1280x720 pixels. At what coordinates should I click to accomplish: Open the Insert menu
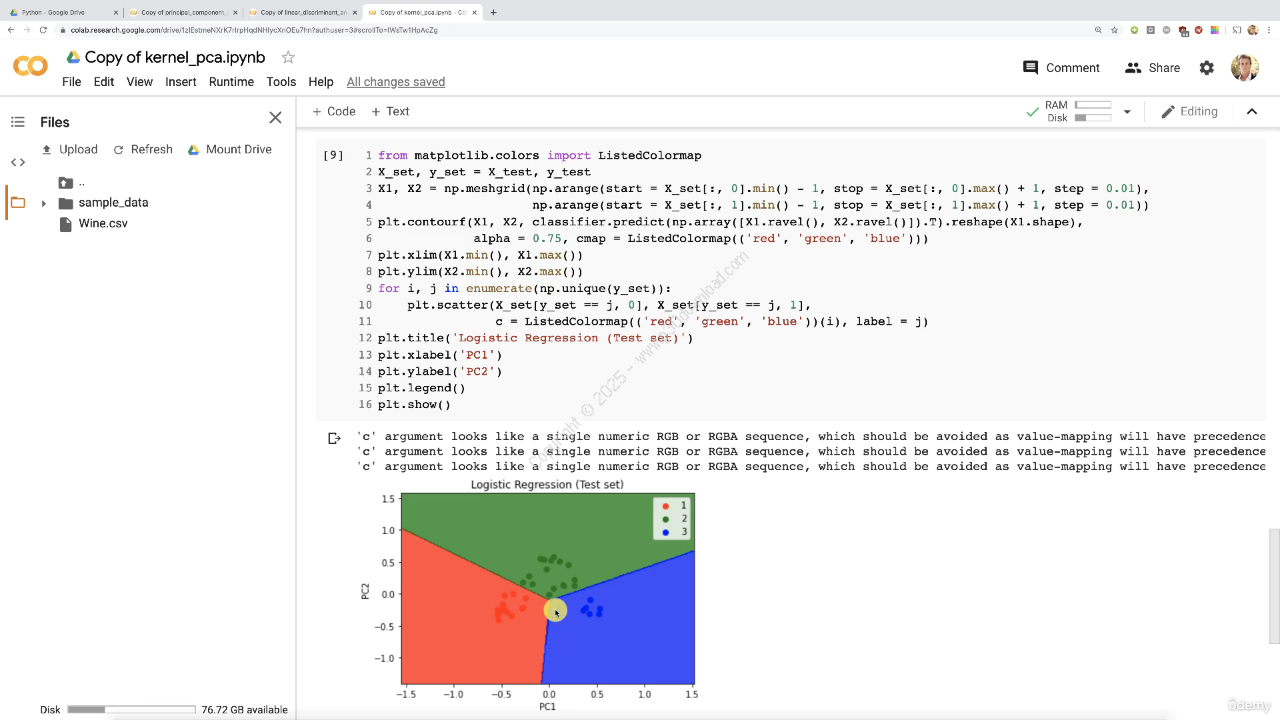pyautogui.click(x=181, y=82)
